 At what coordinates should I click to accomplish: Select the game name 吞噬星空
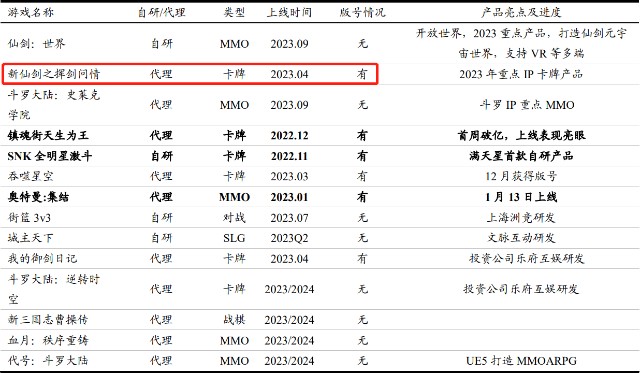point(31,176)
